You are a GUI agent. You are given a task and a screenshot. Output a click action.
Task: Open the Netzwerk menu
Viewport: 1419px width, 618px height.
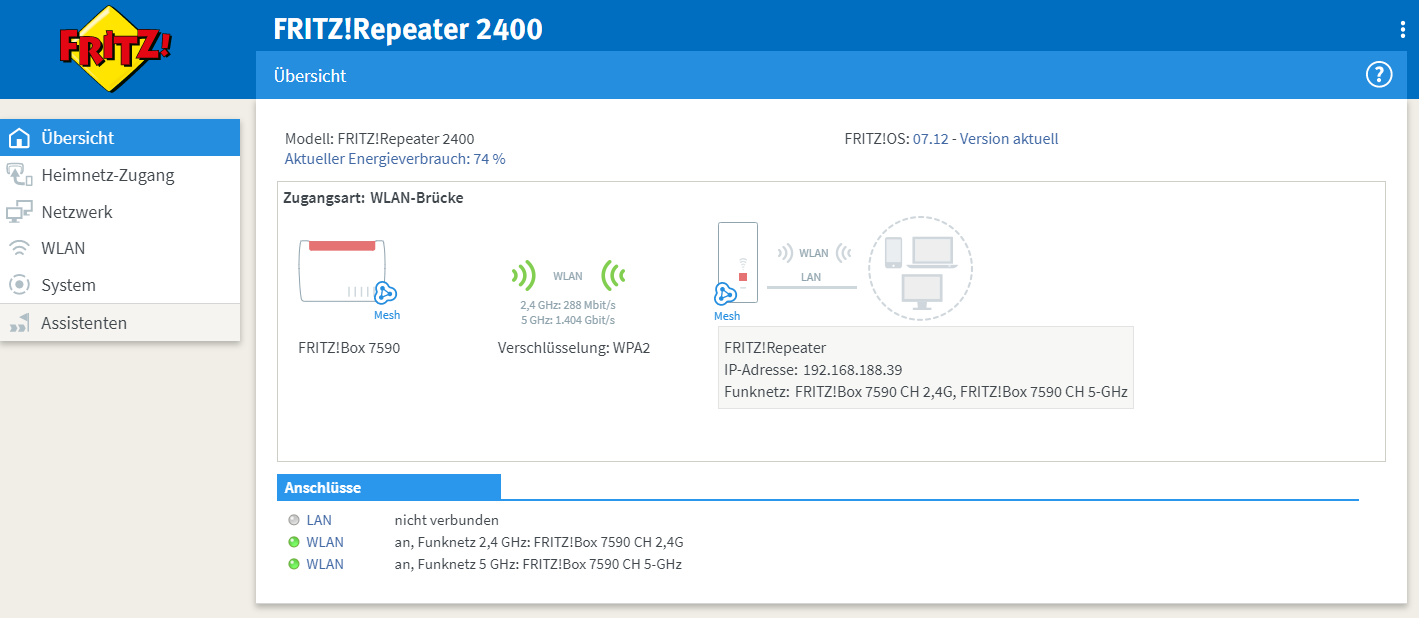tap(120, 212)
